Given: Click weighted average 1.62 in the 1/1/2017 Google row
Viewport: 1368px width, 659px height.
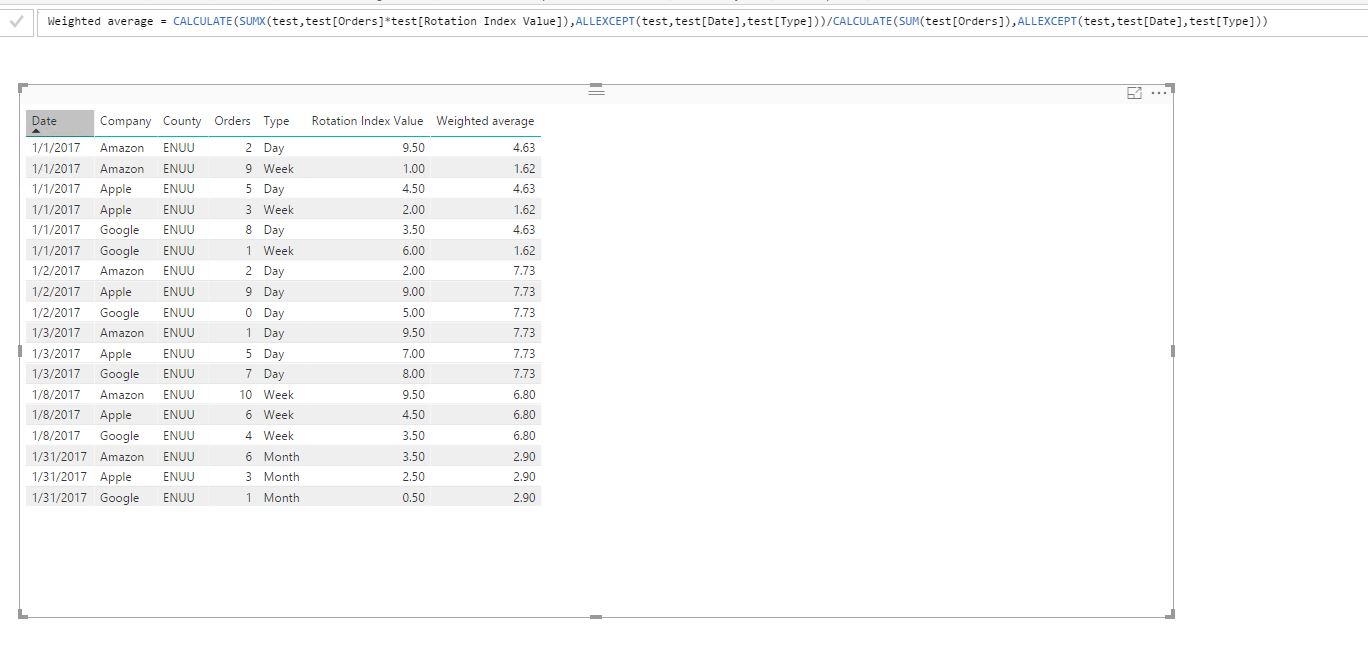Looking at the screenshot, I should pyautogui.click(x=524, y=251).
